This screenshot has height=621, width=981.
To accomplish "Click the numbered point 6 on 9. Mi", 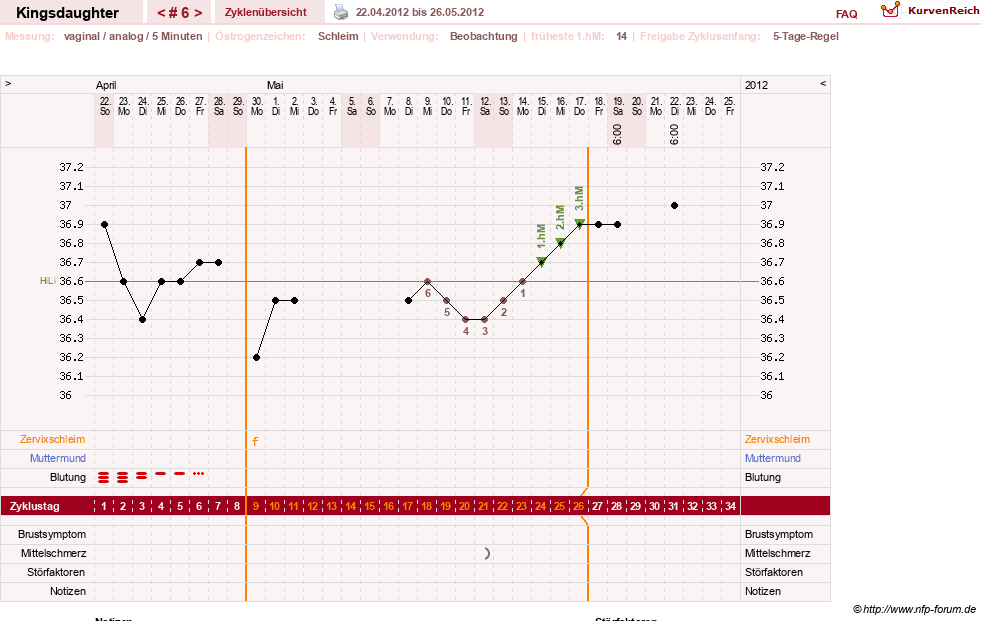I will [427, 281].
